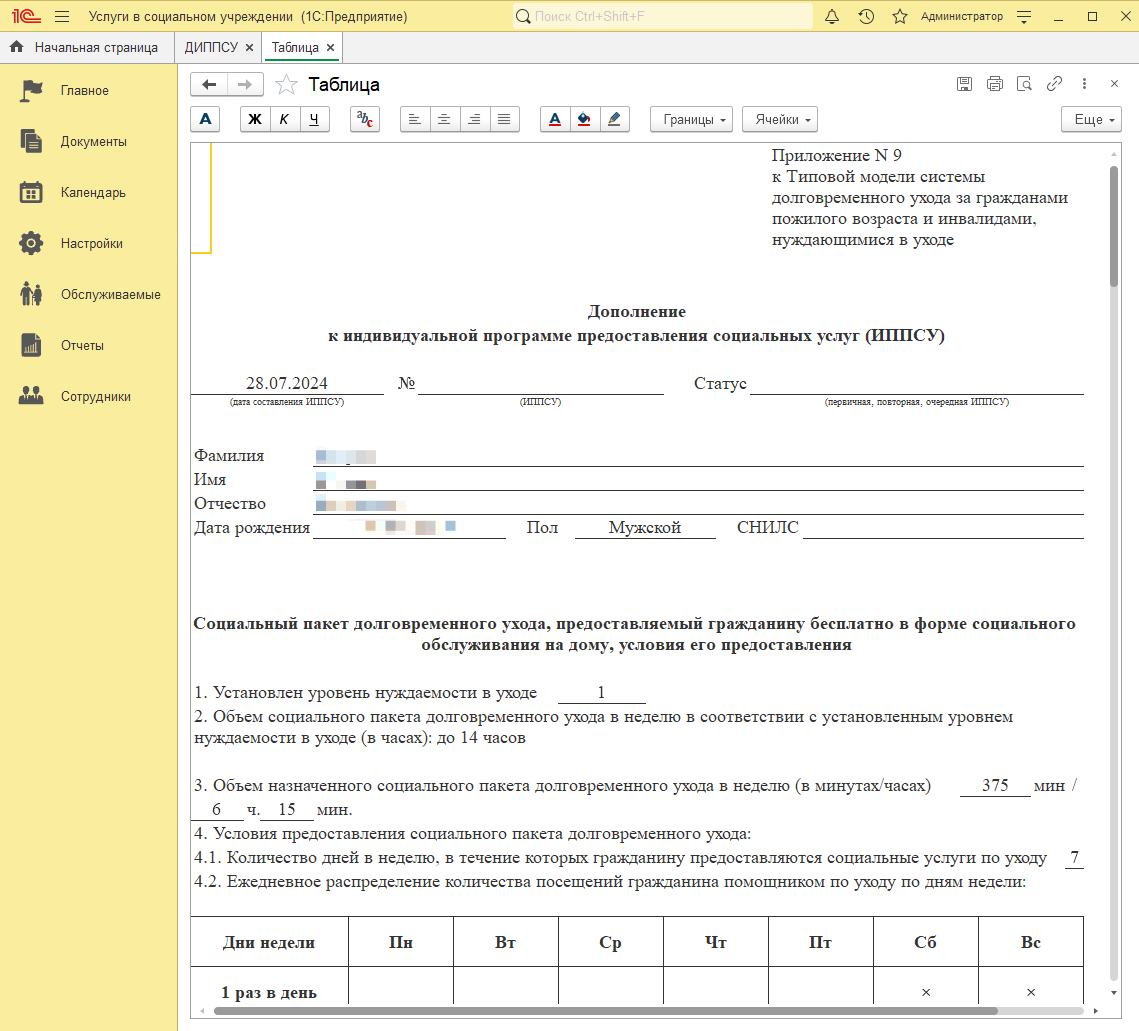Open the Еще menu
The width and height of the screenshot is (1139, 1031).
tap(1091, 119)
